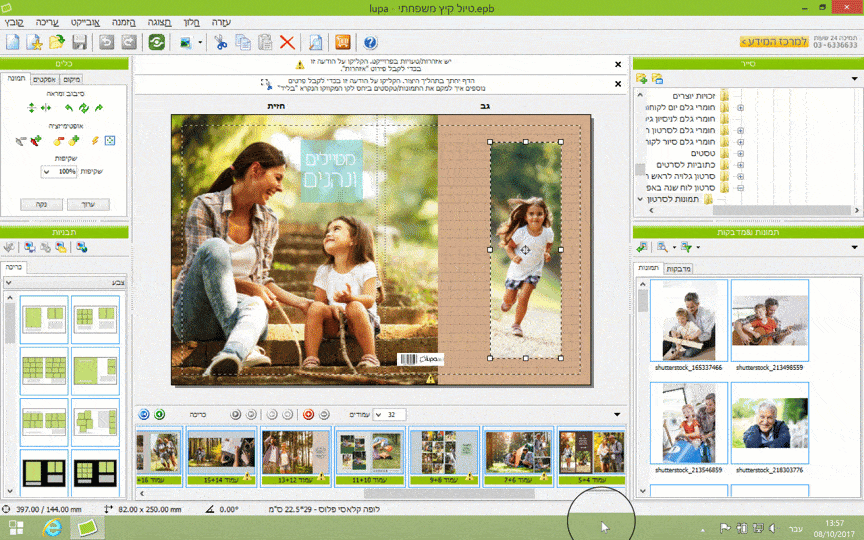Open the blue question mark help icon
Viewport: 864px width, 540px height.
[x=370, y=42]
